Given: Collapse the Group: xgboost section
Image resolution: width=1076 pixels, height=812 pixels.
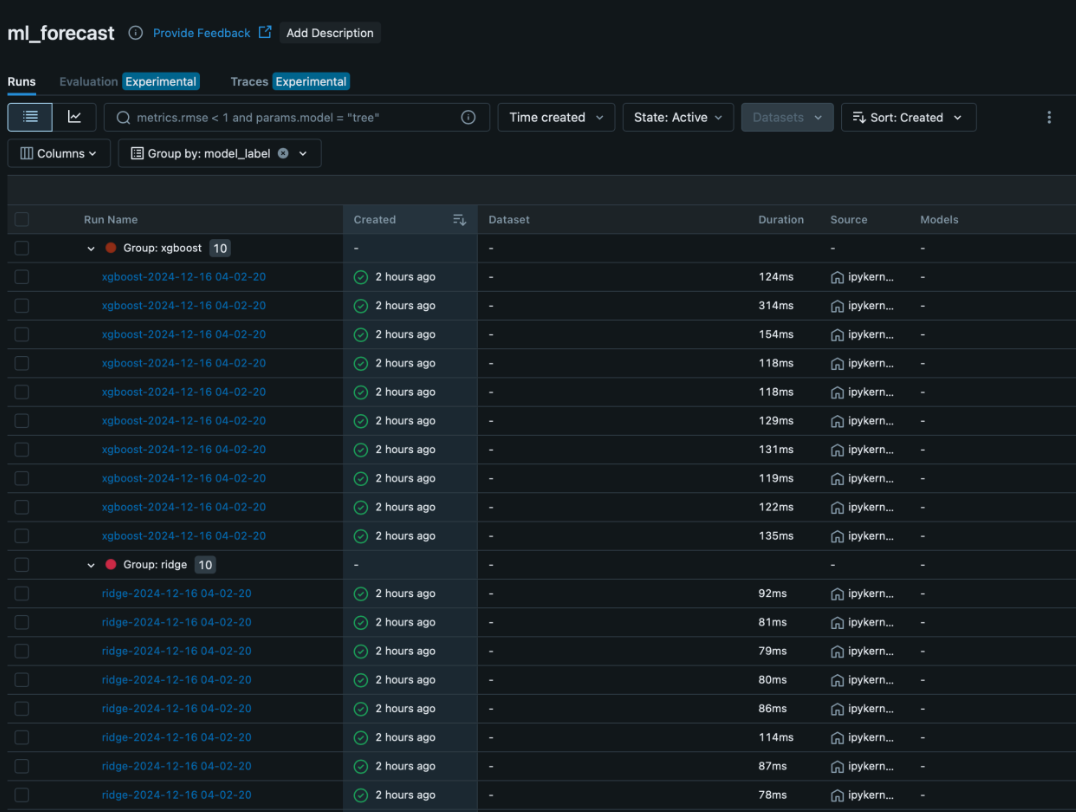Looking at the screenshot, I should [x=90, y=247].
